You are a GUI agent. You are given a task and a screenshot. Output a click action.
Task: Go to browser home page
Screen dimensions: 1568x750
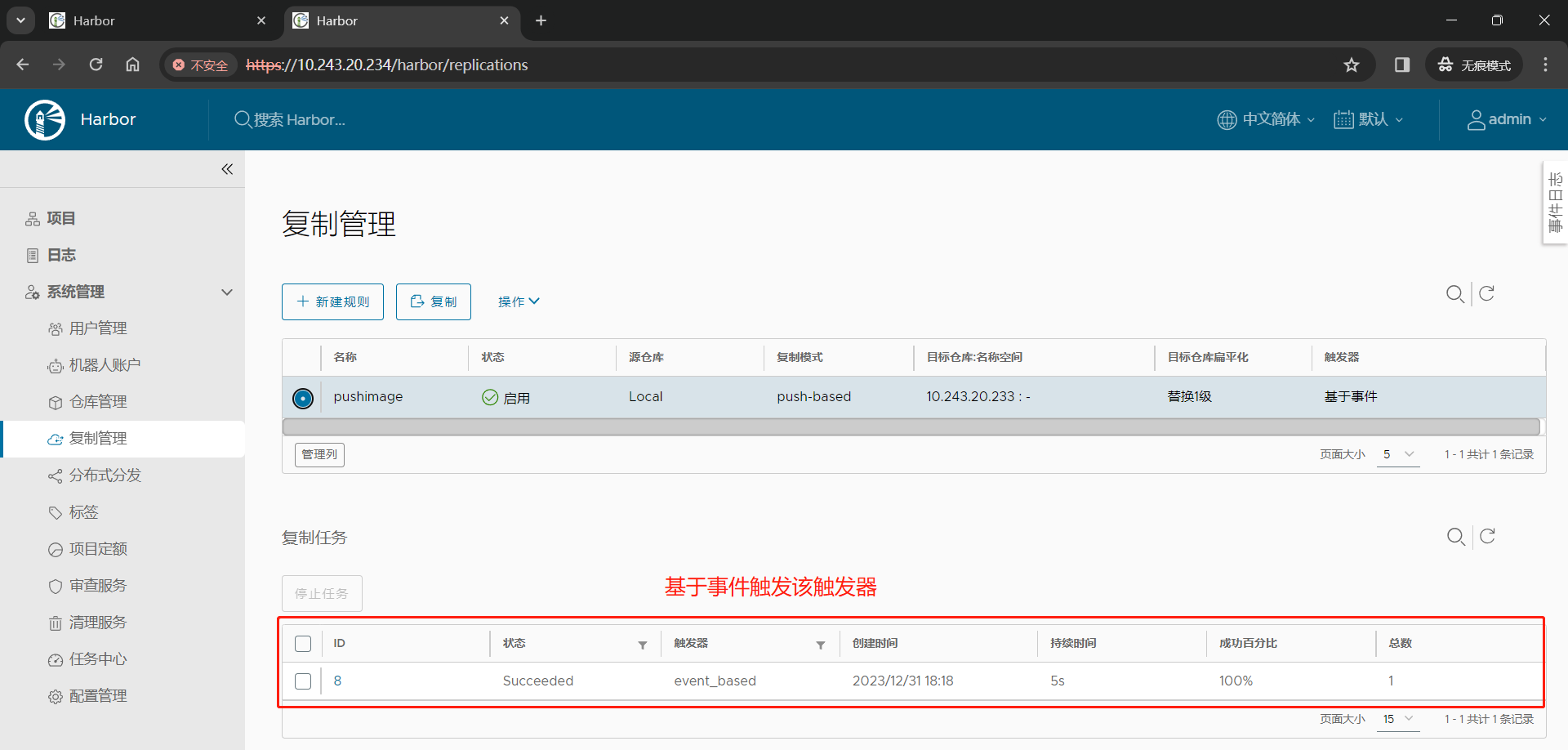[x=133, y=65]
